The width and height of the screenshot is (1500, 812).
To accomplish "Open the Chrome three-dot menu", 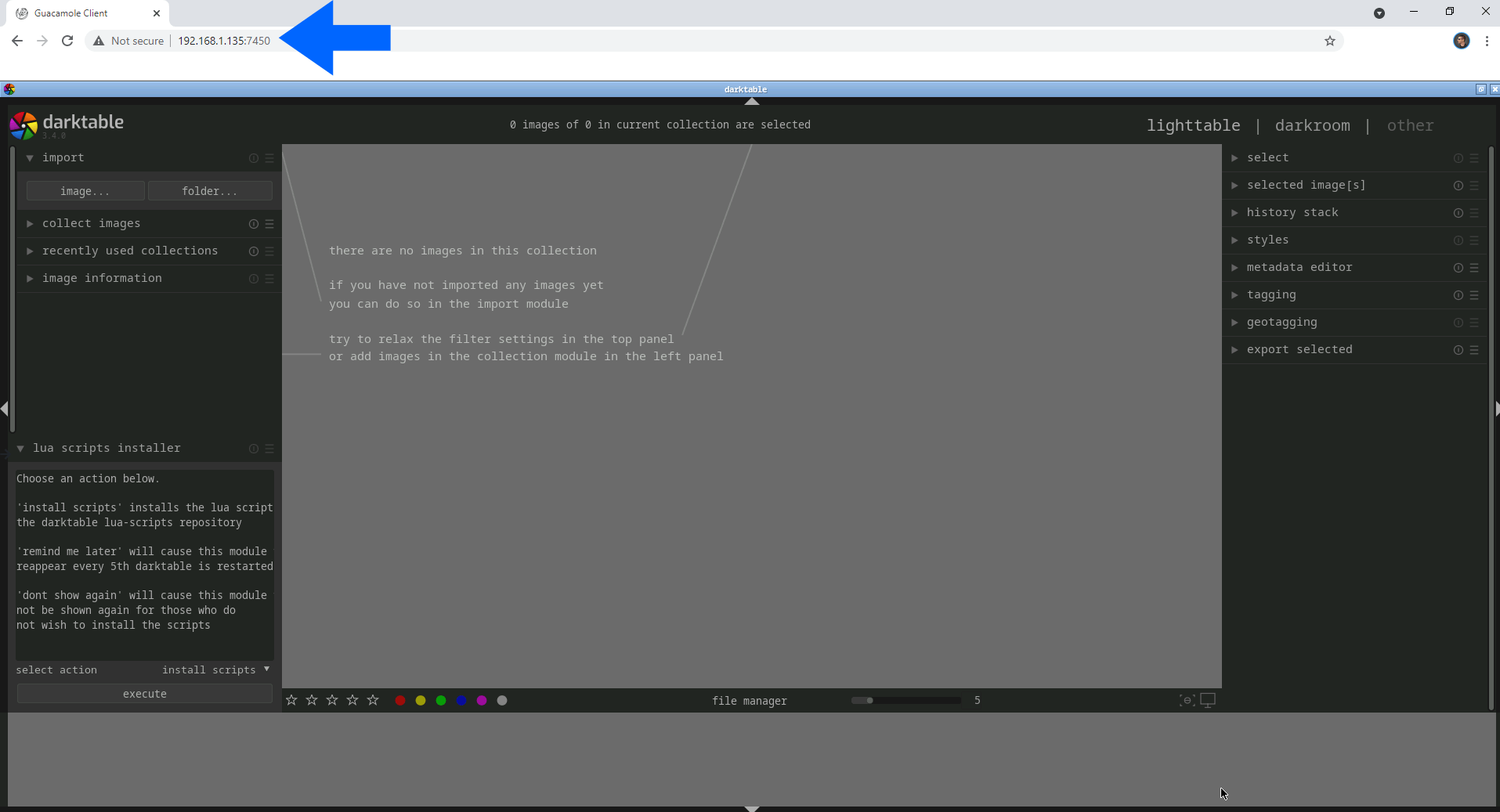I will click(1487, 41).
